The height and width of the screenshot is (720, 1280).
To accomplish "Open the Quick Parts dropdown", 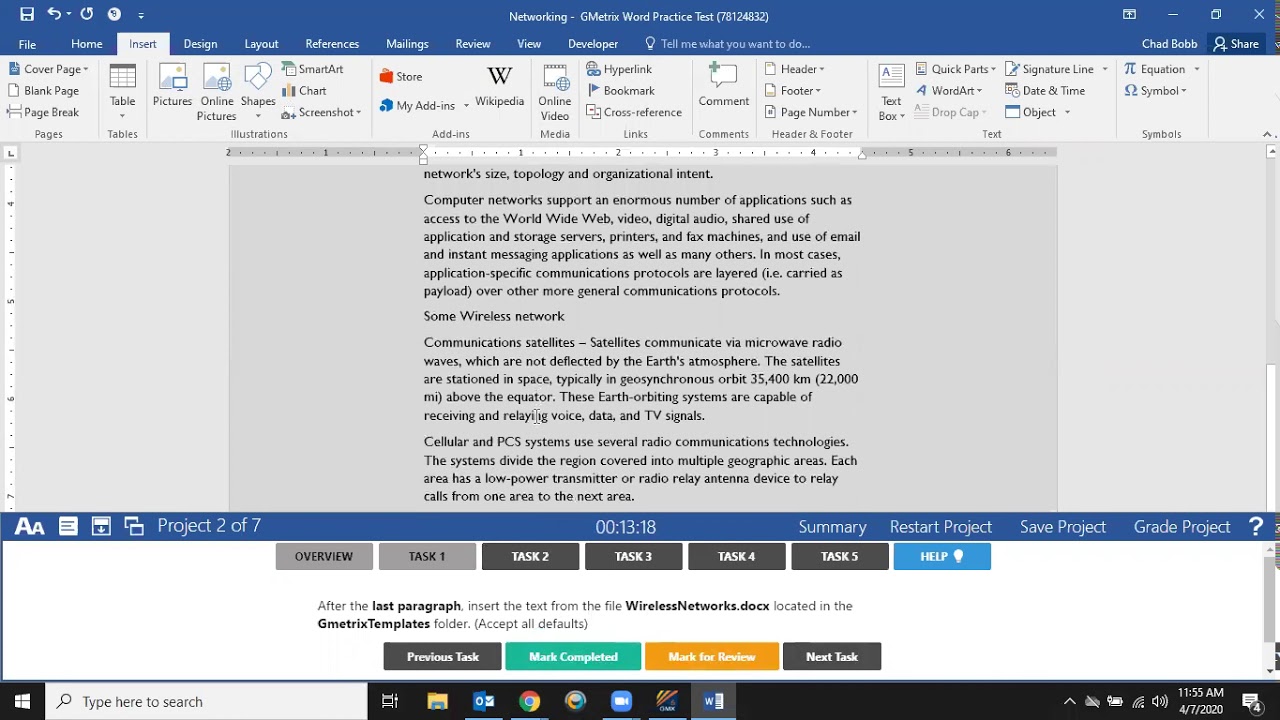I will coord(955,69).
